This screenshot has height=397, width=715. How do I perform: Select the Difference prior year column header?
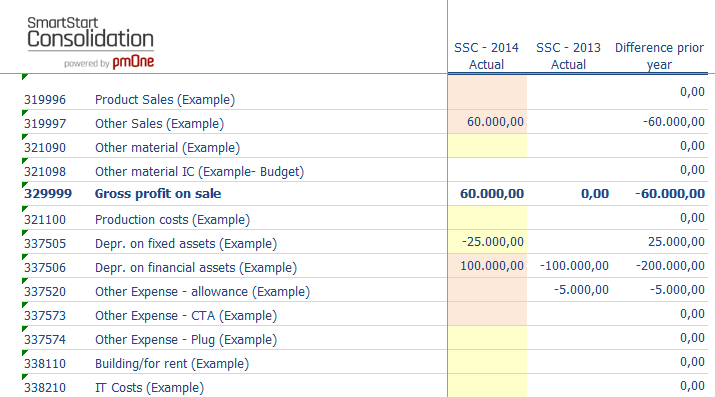coord(659,56)
